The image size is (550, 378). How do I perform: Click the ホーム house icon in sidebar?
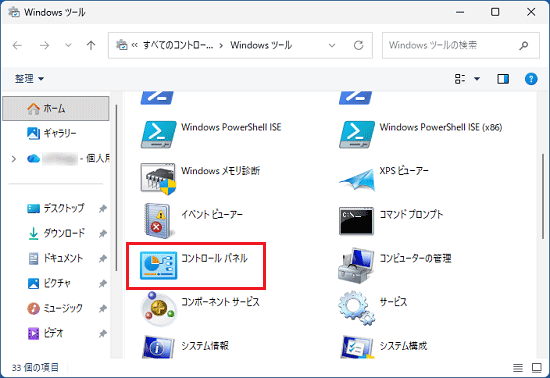pos(33,109)
